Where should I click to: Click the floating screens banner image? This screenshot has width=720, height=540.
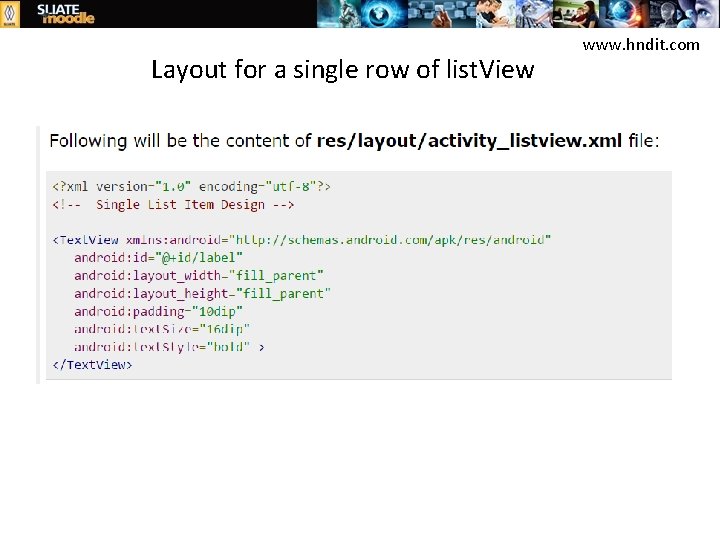[x=442, y=14]
